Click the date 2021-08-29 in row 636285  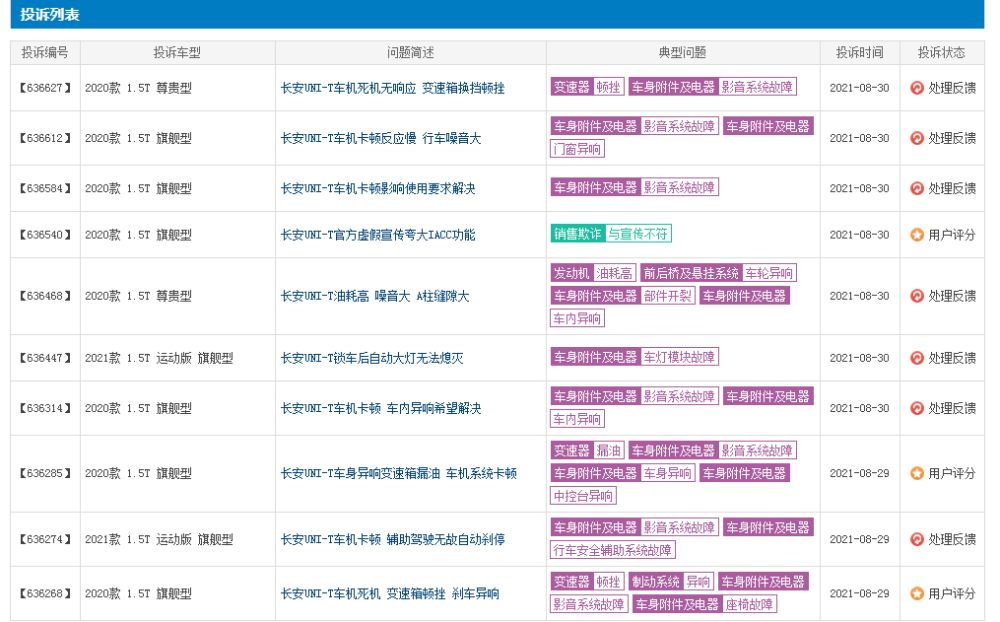[x=859, y=473]
